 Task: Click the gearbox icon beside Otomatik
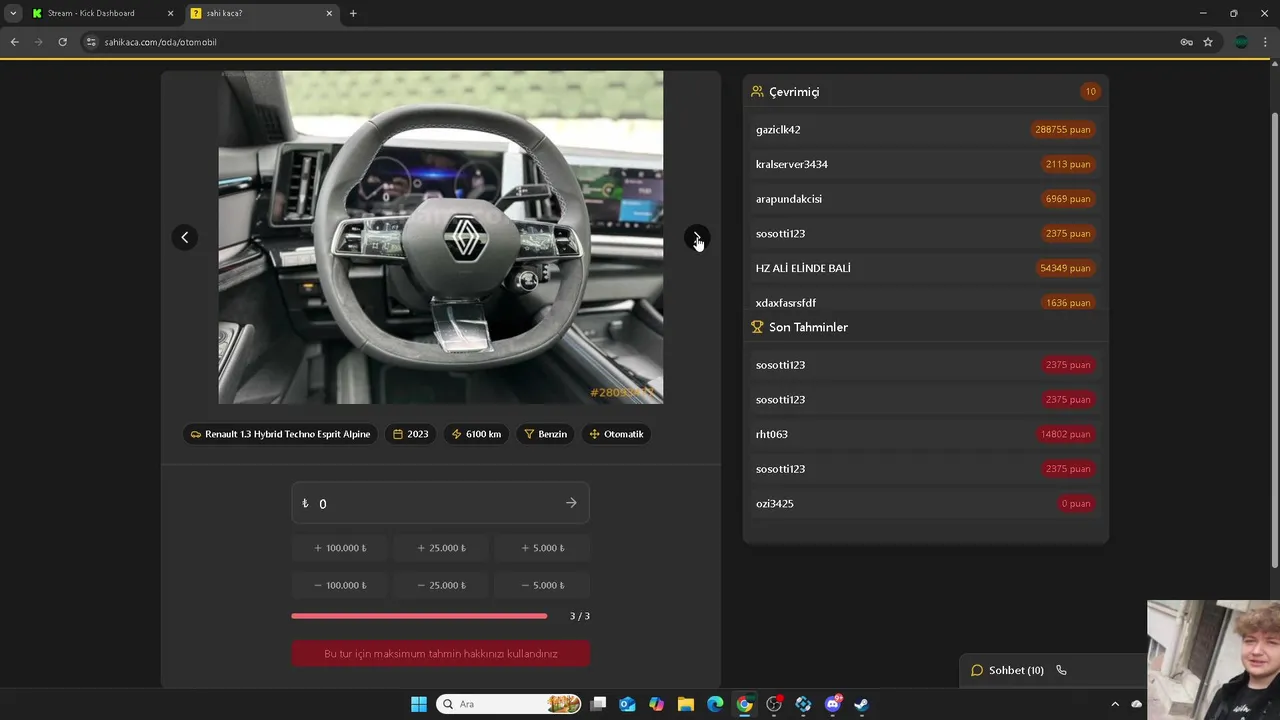coord(595,434)
